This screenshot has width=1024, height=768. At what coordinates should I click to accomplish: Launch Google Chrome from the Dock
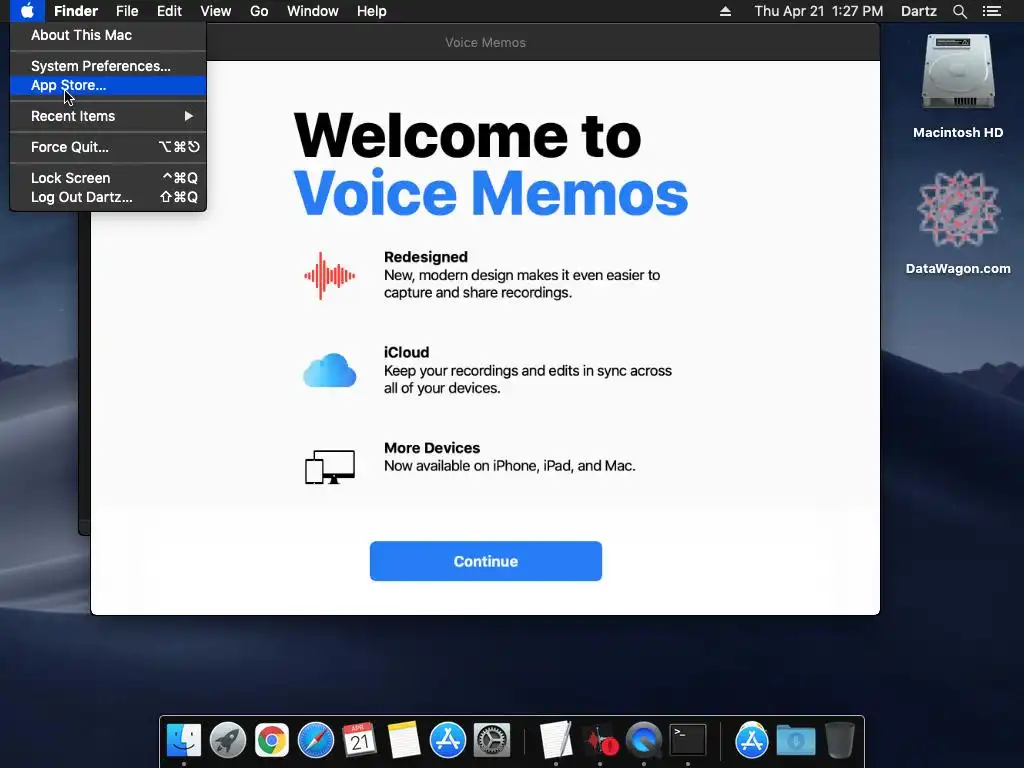click(272, 740)
